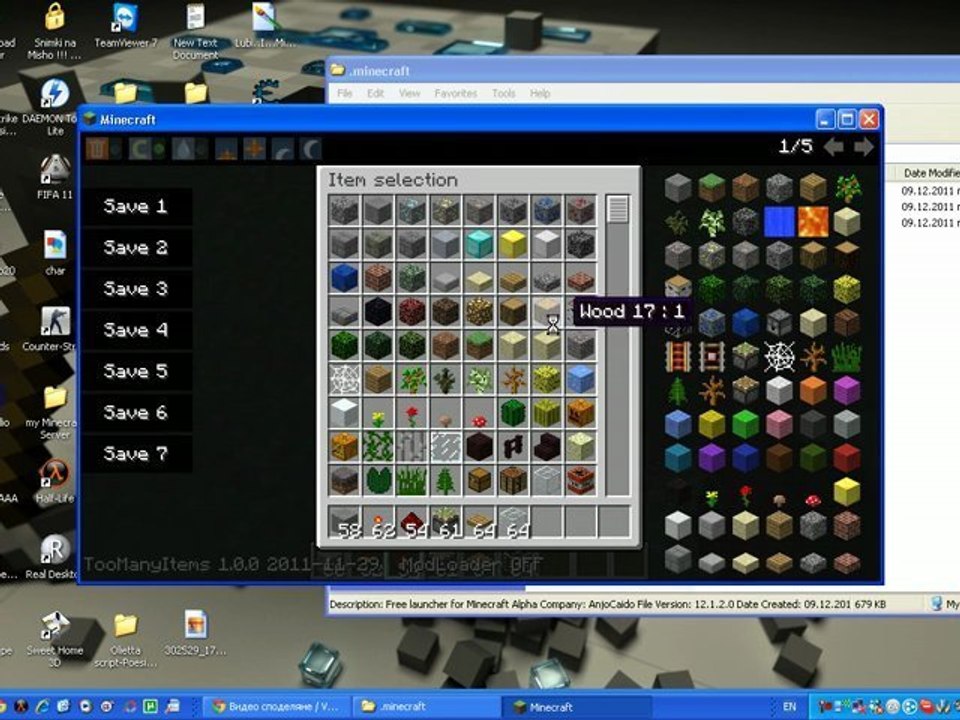Click the Save 3 button
This screenshot has width=960, height=720.
click(x=136, y=288)
